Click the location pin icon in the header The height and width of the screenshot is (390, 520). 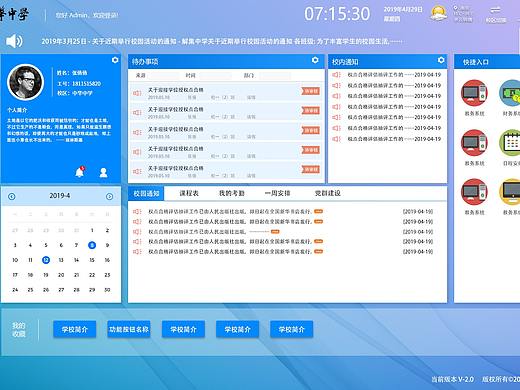tap(456, 8)
